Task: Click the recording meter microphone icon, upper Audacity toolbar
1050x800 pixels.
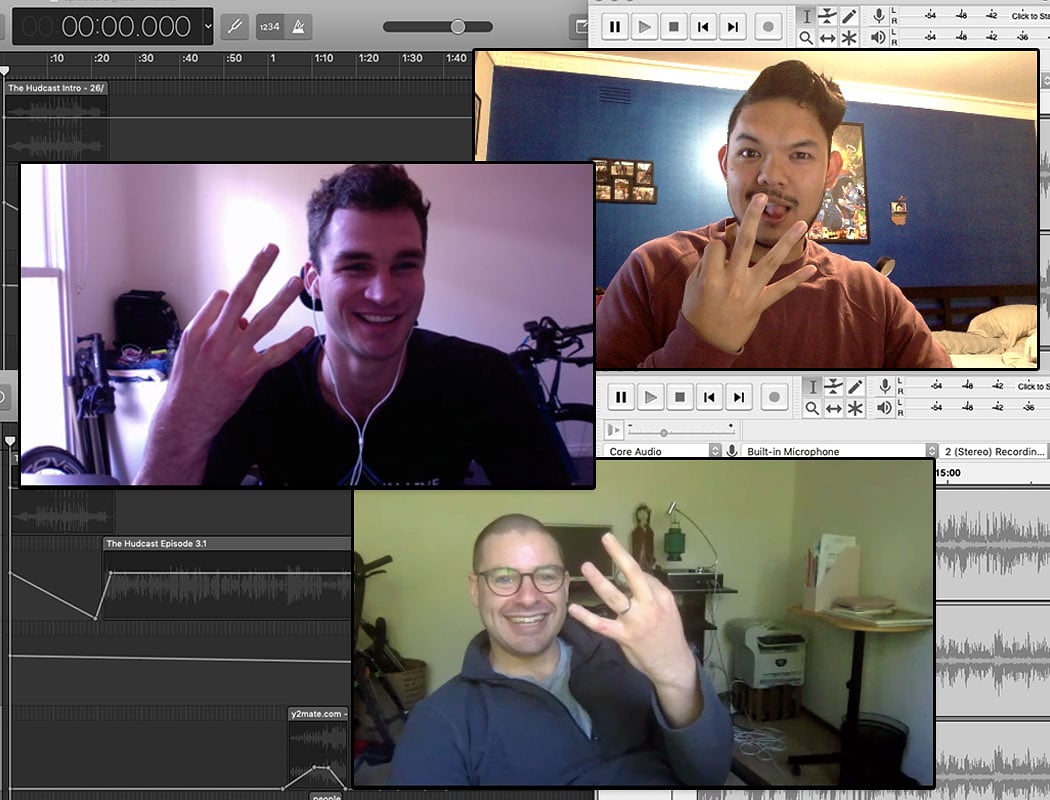Action: tap(878, 15)
